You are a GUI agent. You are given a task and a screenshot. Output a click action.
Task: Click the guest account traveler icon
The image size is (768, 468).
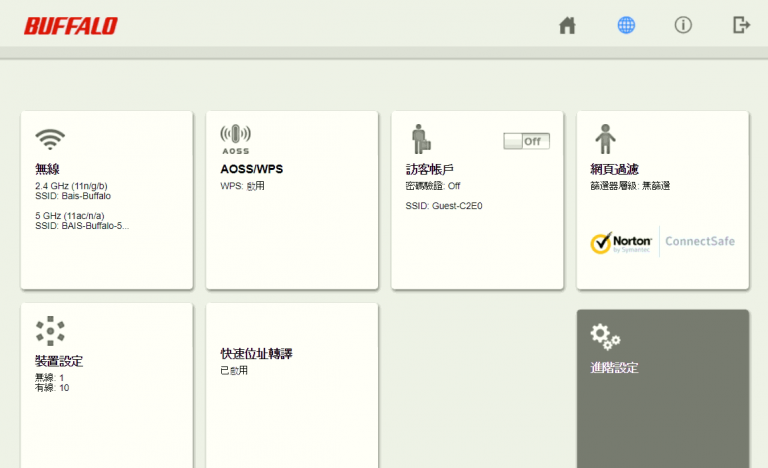coord(420,139)
